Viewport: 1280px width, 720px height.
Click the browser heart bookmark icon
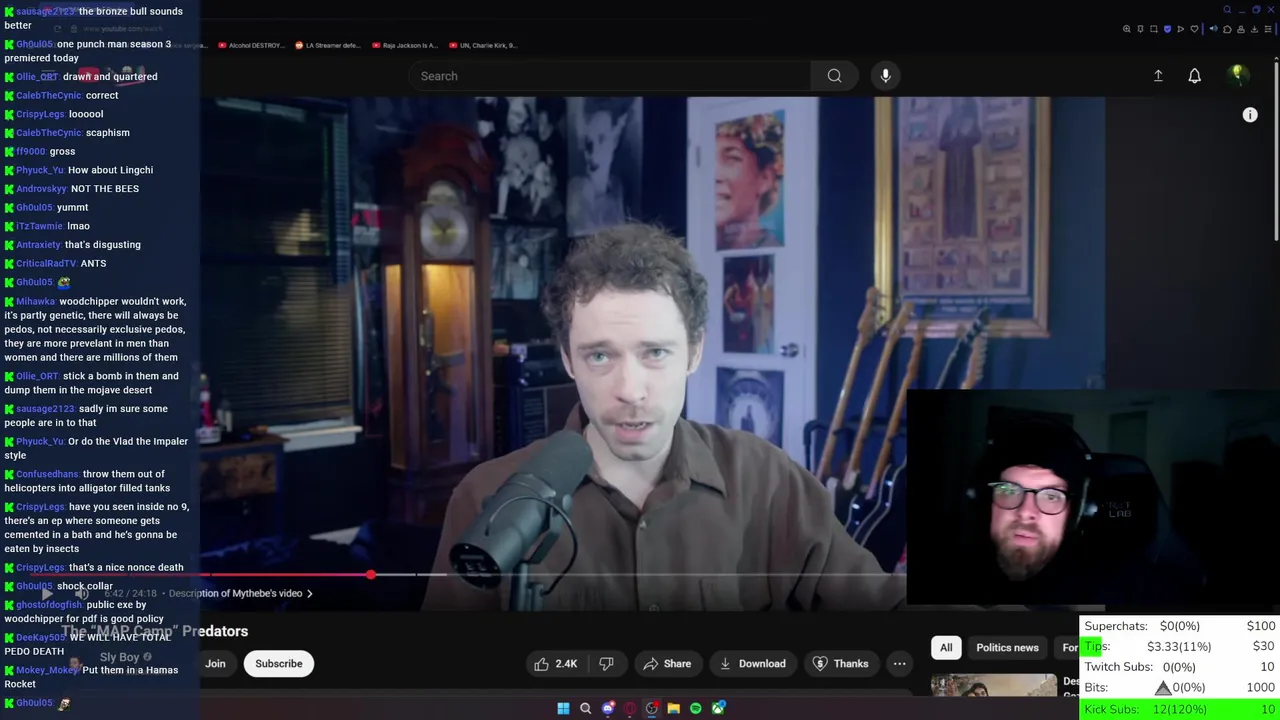1194,29
